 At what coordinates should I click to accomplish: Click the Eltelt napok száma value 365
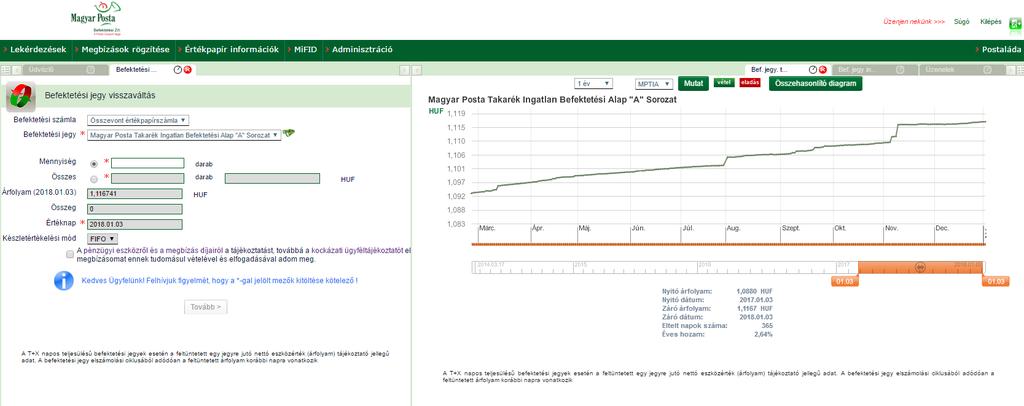[x=767, y=325]
